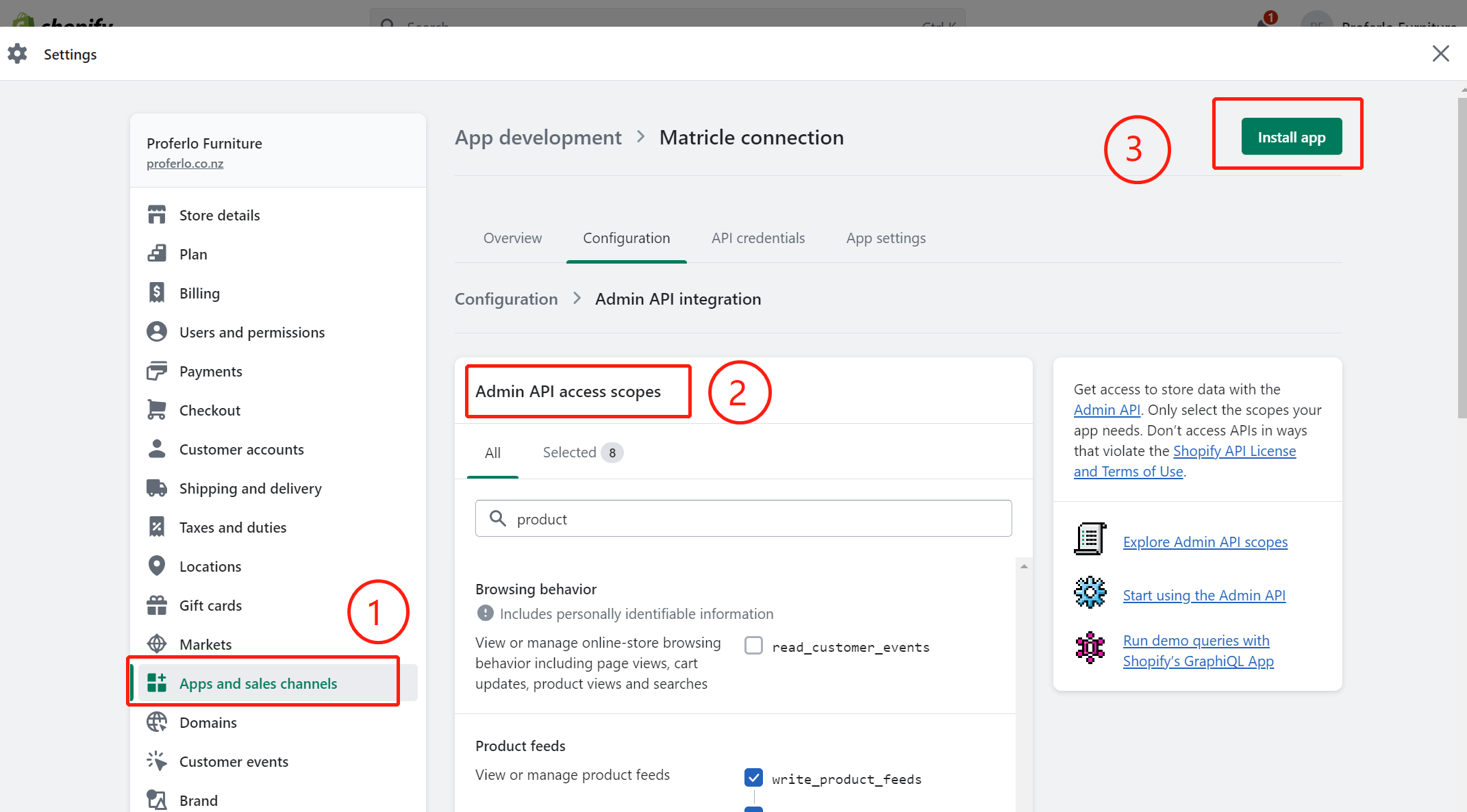1467x812 pixels.
Task: Open Shipping and delivery settings
Action: click(x=278, y=488)
